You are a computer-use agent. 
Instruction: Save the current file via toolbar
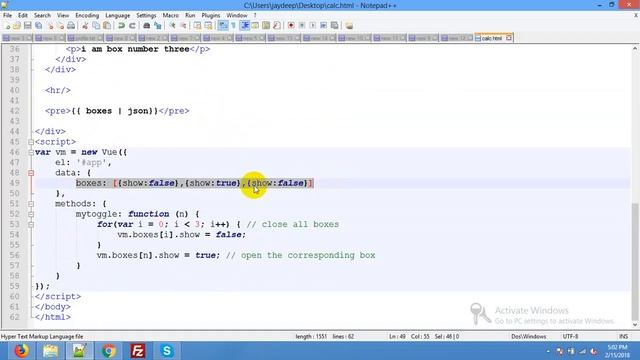(27, 26)
